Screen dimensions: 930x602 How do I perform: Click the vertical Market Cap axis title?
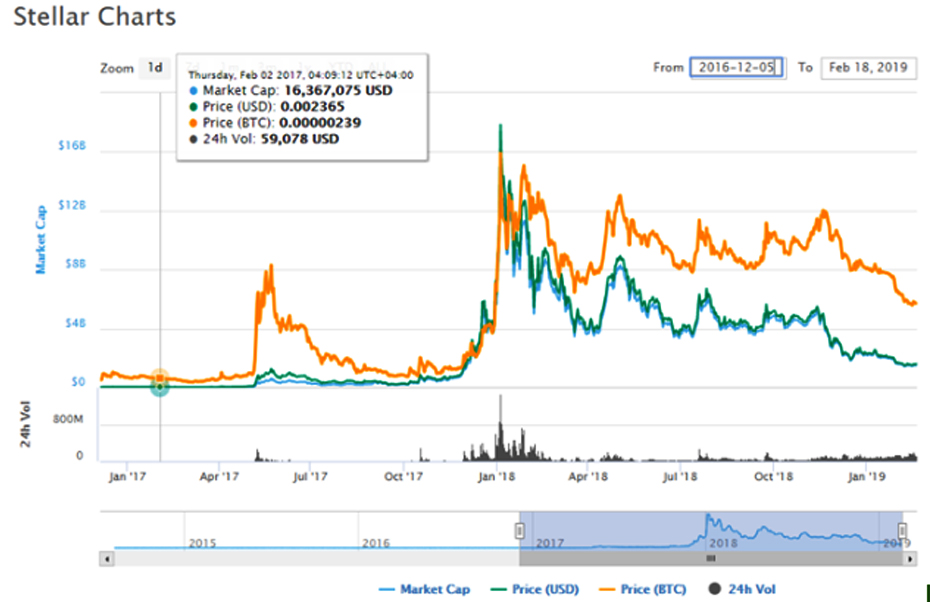(40, 240)
